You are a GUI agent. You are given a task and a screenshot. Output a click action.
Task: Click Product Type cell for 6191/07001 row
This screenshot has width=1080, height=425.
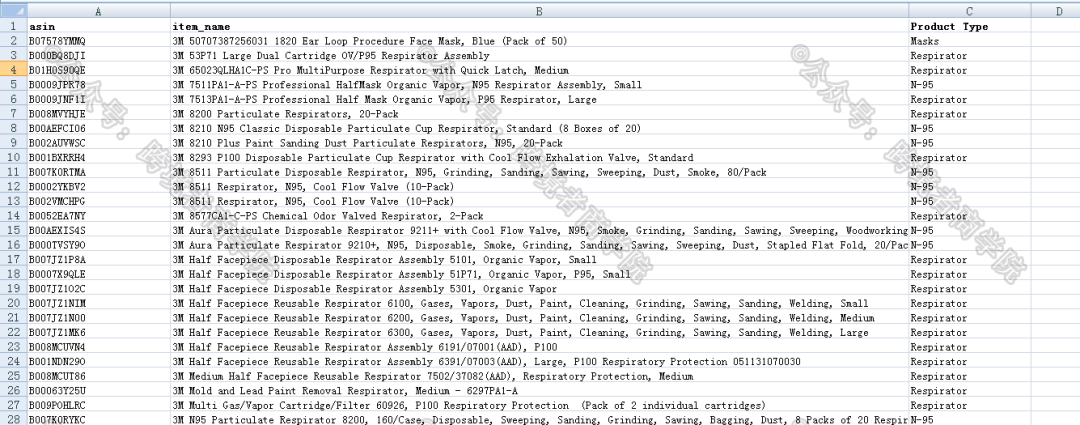[970, 347]
